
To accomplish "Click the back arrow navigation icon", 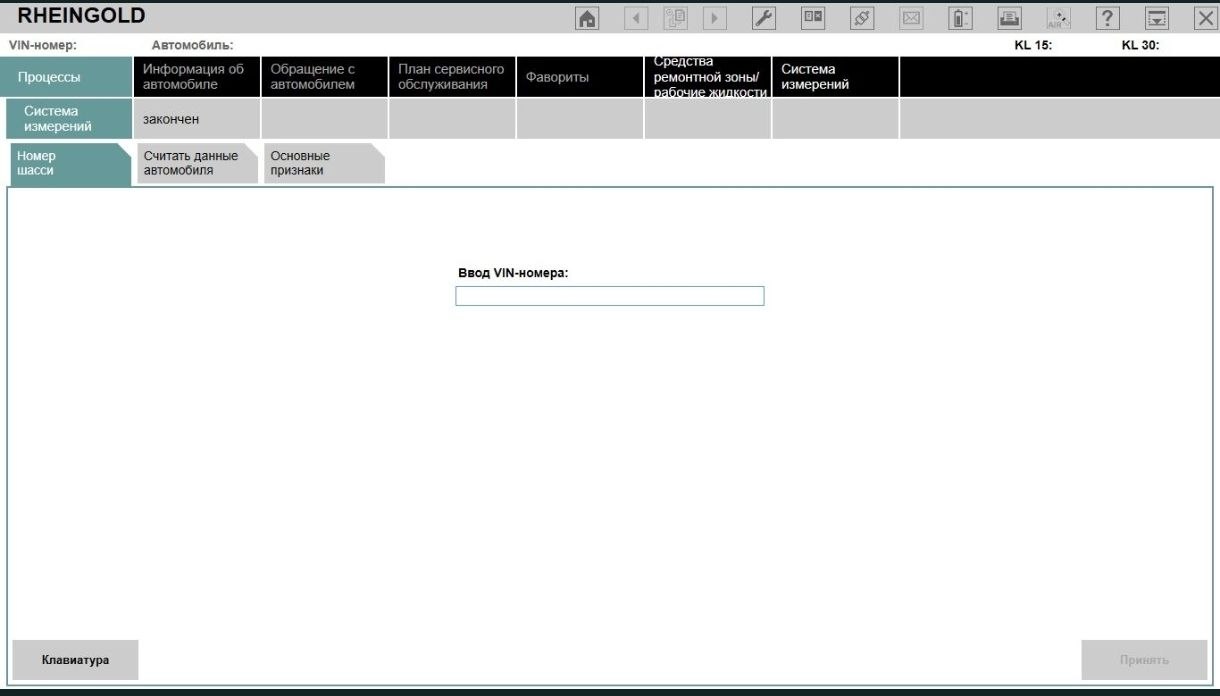I will pos(636,18).
